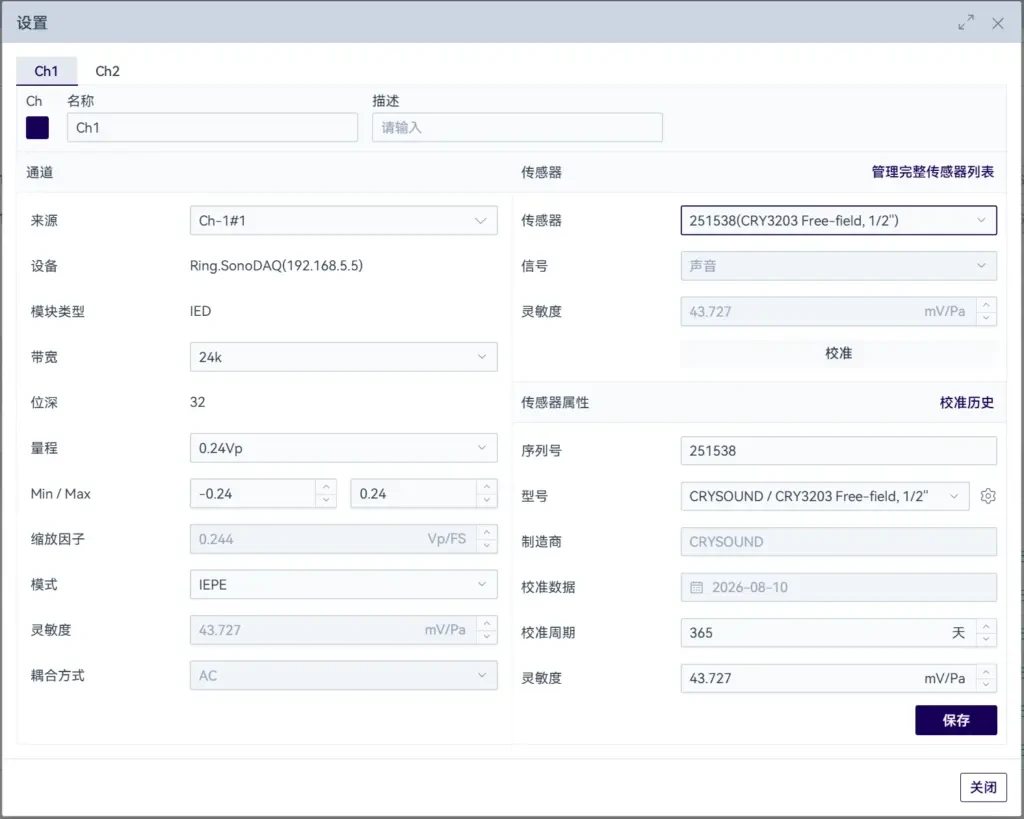Expand the 带宽 dropdown set to 24k
The image size is (1024, 819).
[344, 357]
